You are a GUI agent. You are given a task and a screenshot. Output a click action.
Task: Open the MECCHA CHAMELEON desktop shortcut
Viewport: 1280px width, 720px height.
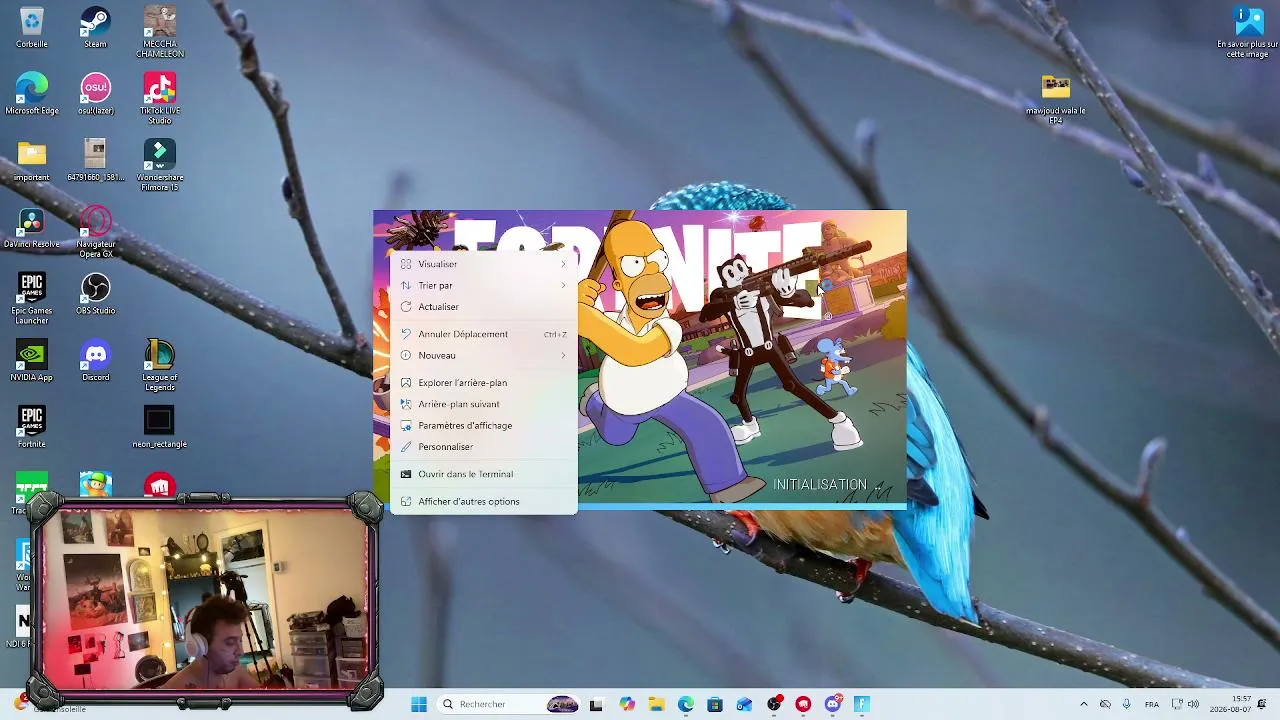point(160,32)
